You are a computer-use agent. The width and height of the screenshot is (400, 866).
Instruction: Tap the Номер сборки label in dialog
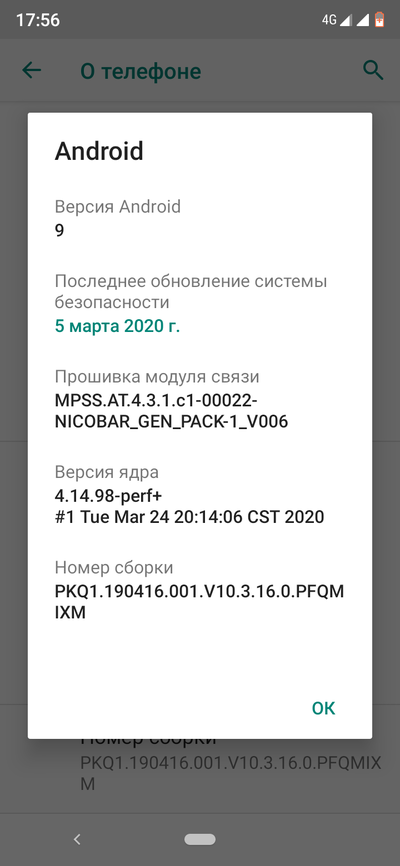[x=114, y=567]
